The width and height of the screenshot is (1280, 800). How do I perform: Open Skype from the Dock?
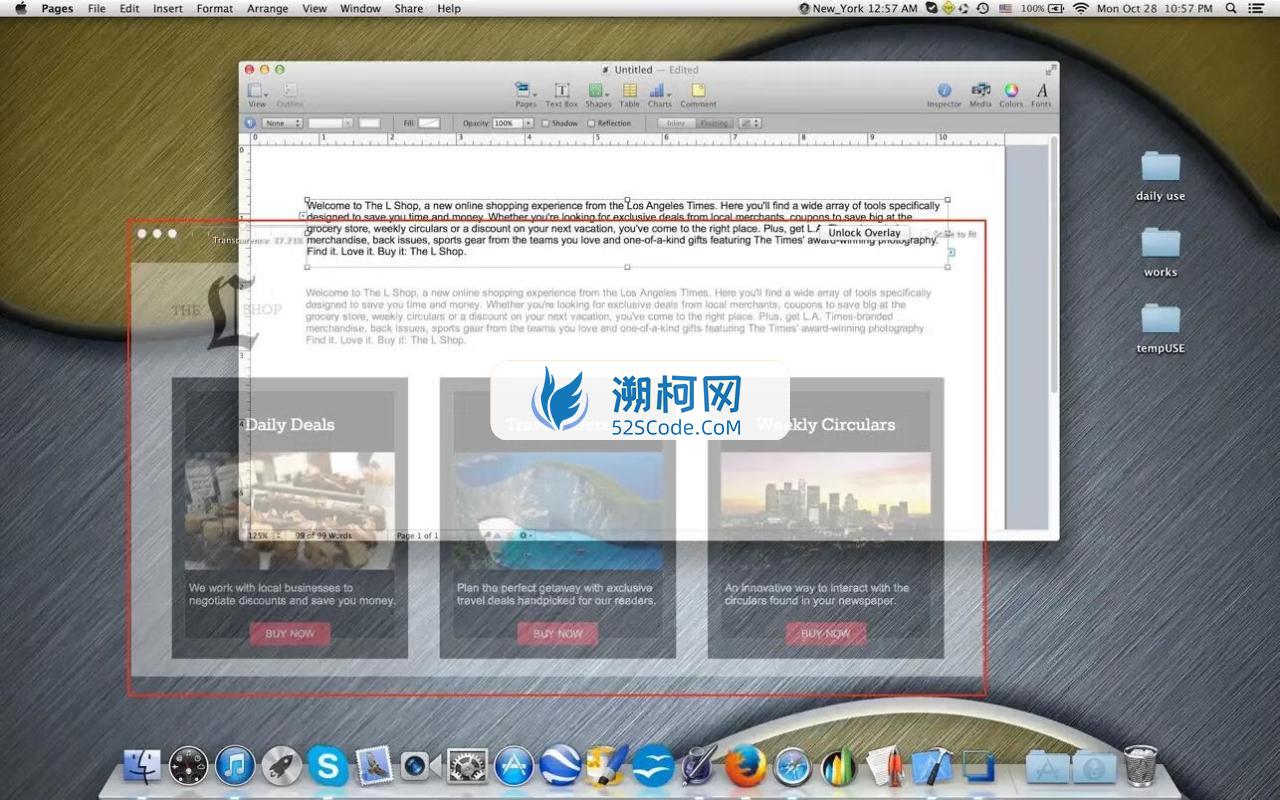coord(327,766)
